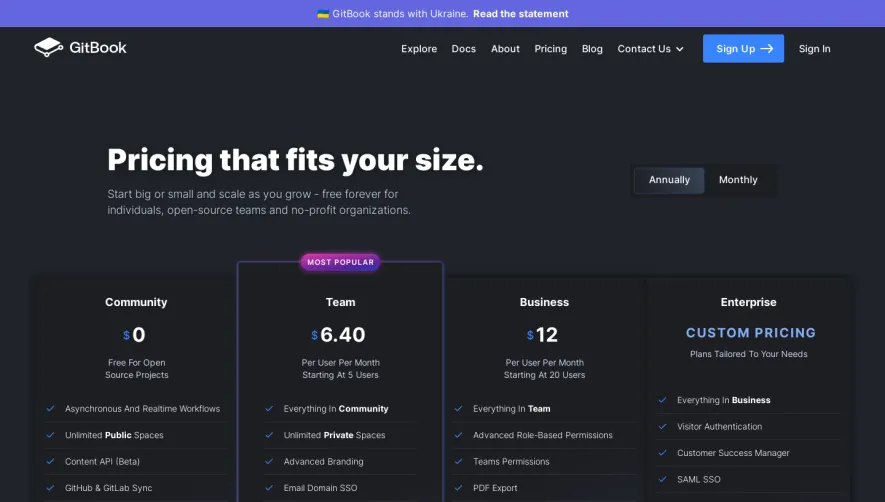
Task: Click checkmark beside Unlimited Public Spaces
Action: point(50,435)
